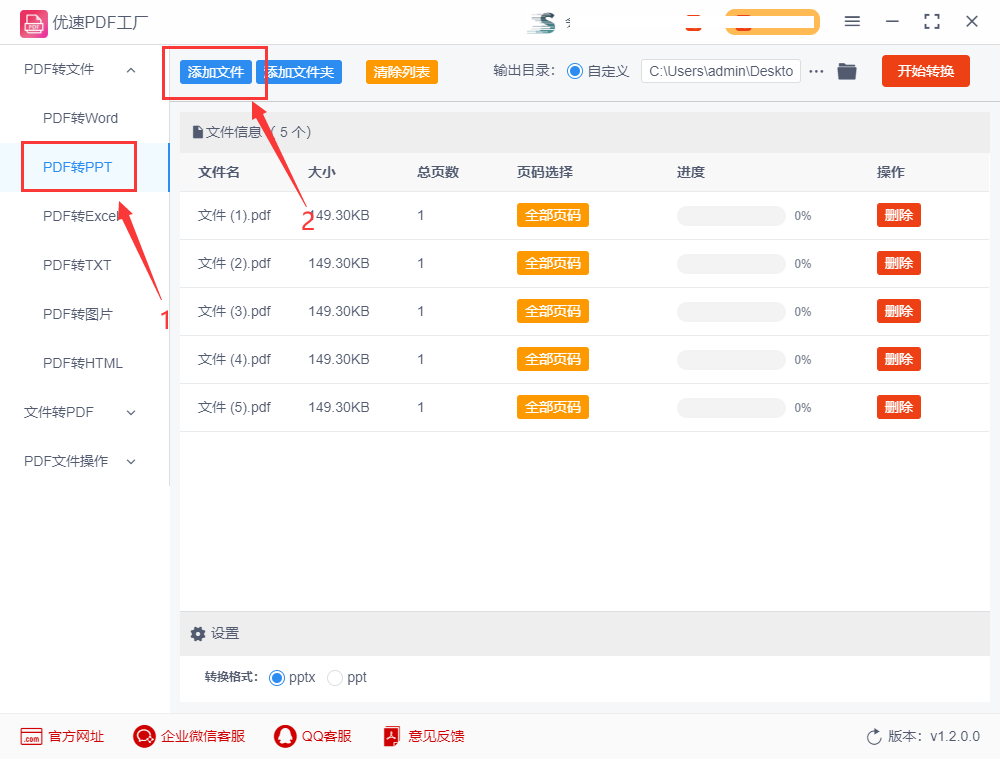Click the 清除列表 button
The image size is (1000, 760).
click(402, 72)
